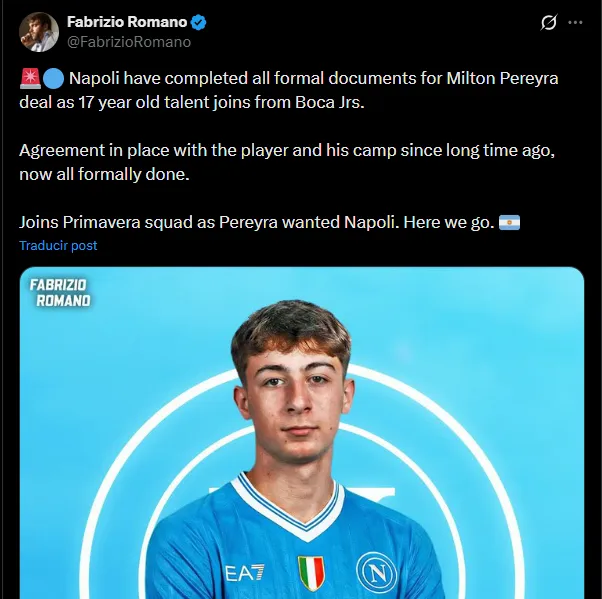Click the player's face in the photo
Screen dimensions: 602x599
click(x=290, y=400)
